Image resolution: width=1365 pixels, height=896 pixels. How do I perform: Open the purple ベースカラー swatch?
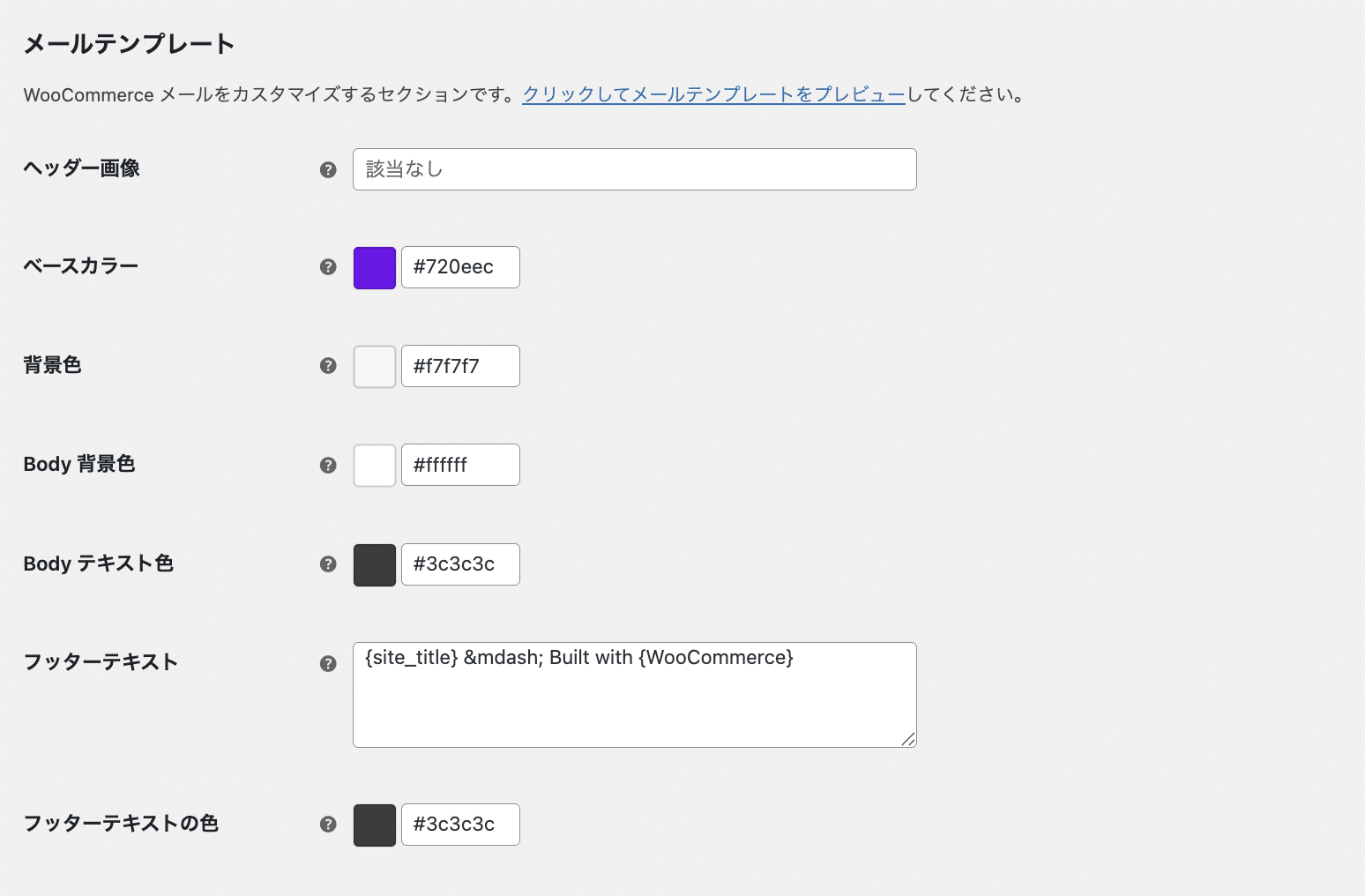pyautogui.click(x=375, y=267)
